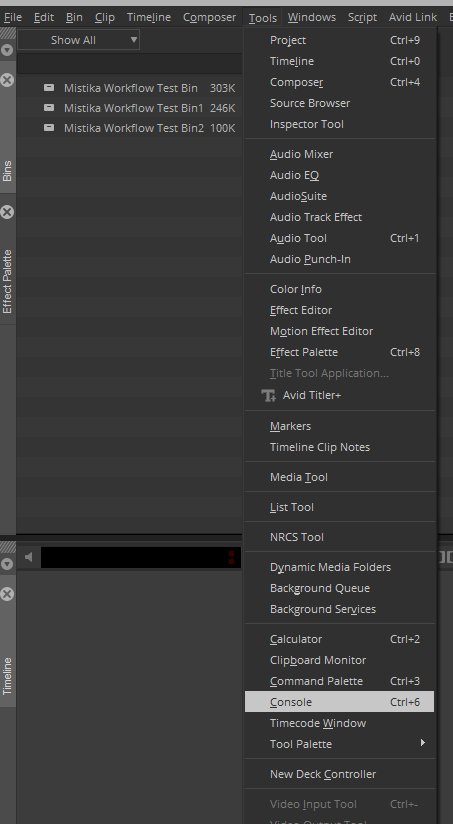The image size is (453, 824).
Task: Open the Script menu
Action: click(x=362, y=17)
